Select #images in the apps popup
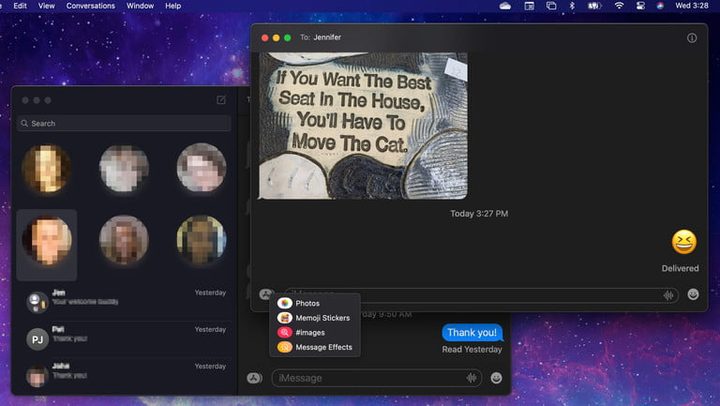The image size is (720, 406). point(309,332)
